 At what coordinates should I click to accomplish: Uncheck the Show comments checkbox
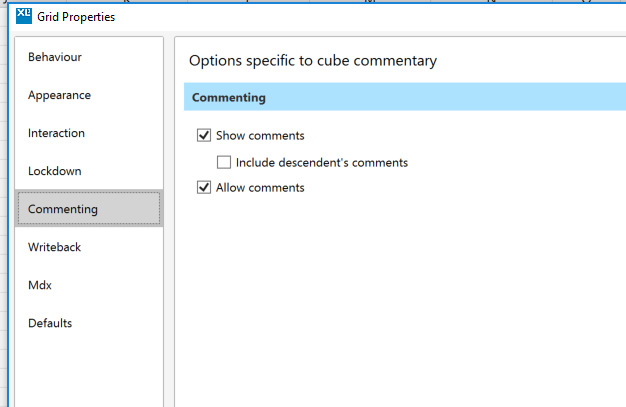(205, 135)
